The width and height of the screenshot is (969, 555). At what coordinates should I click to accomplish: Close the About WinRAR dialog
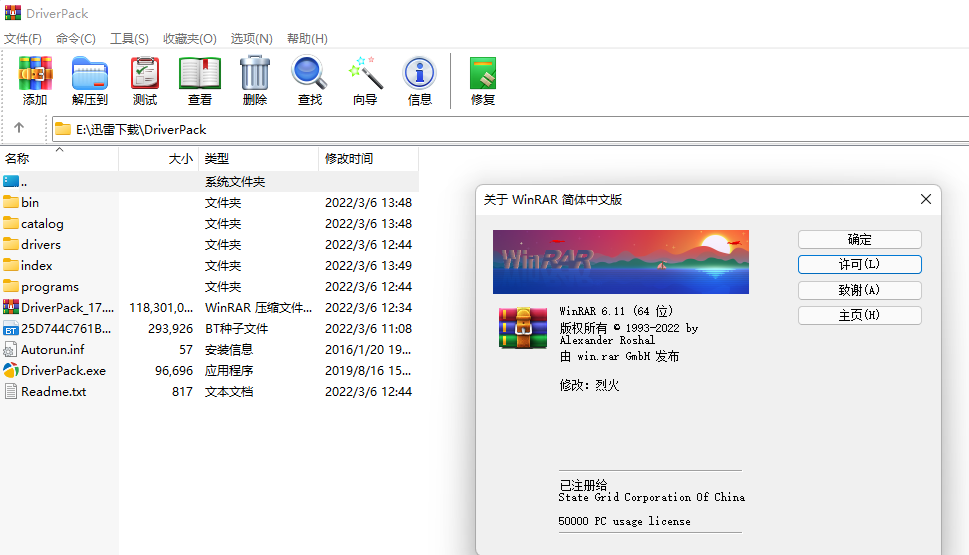tap(926, 199)
